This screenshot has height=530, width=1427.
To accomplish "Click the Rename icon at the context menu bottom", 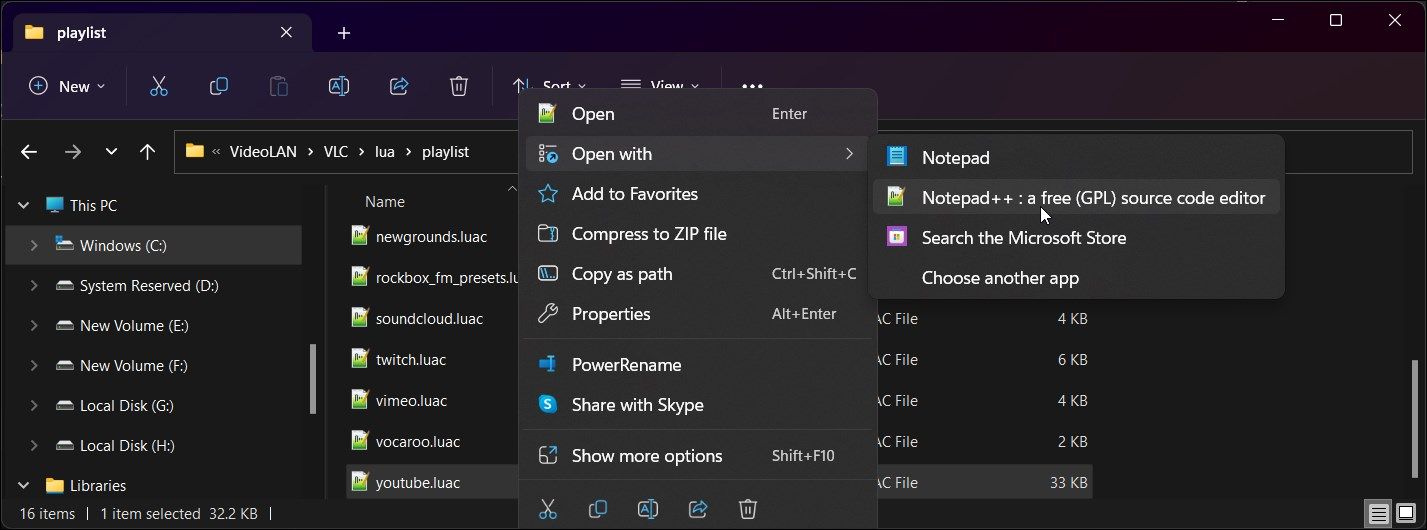I will [648, 509].
